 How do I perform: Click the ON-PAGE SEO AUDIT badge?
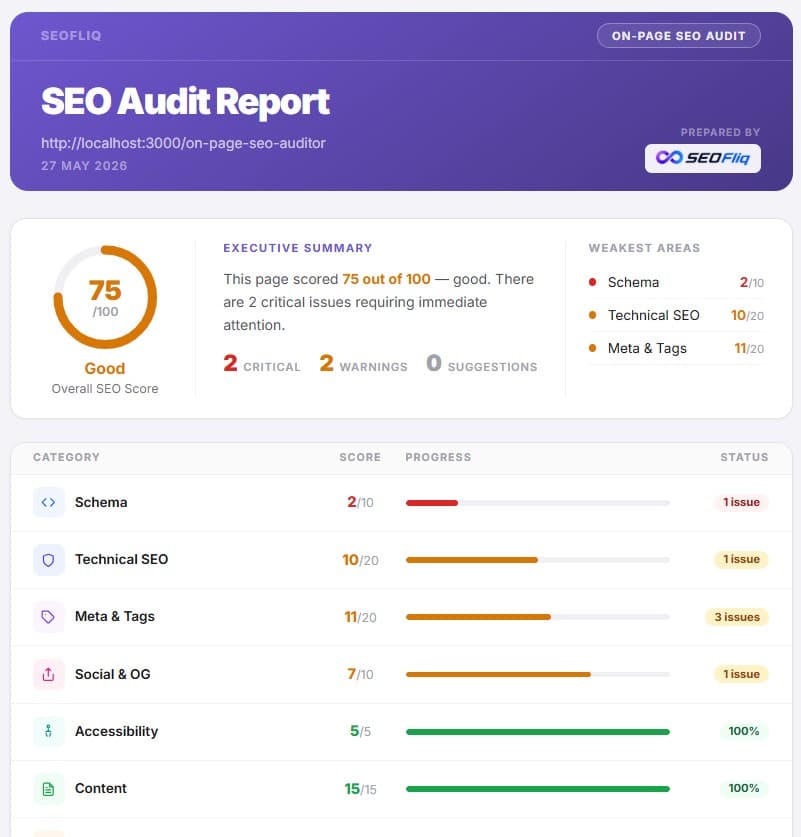[678, 36]
